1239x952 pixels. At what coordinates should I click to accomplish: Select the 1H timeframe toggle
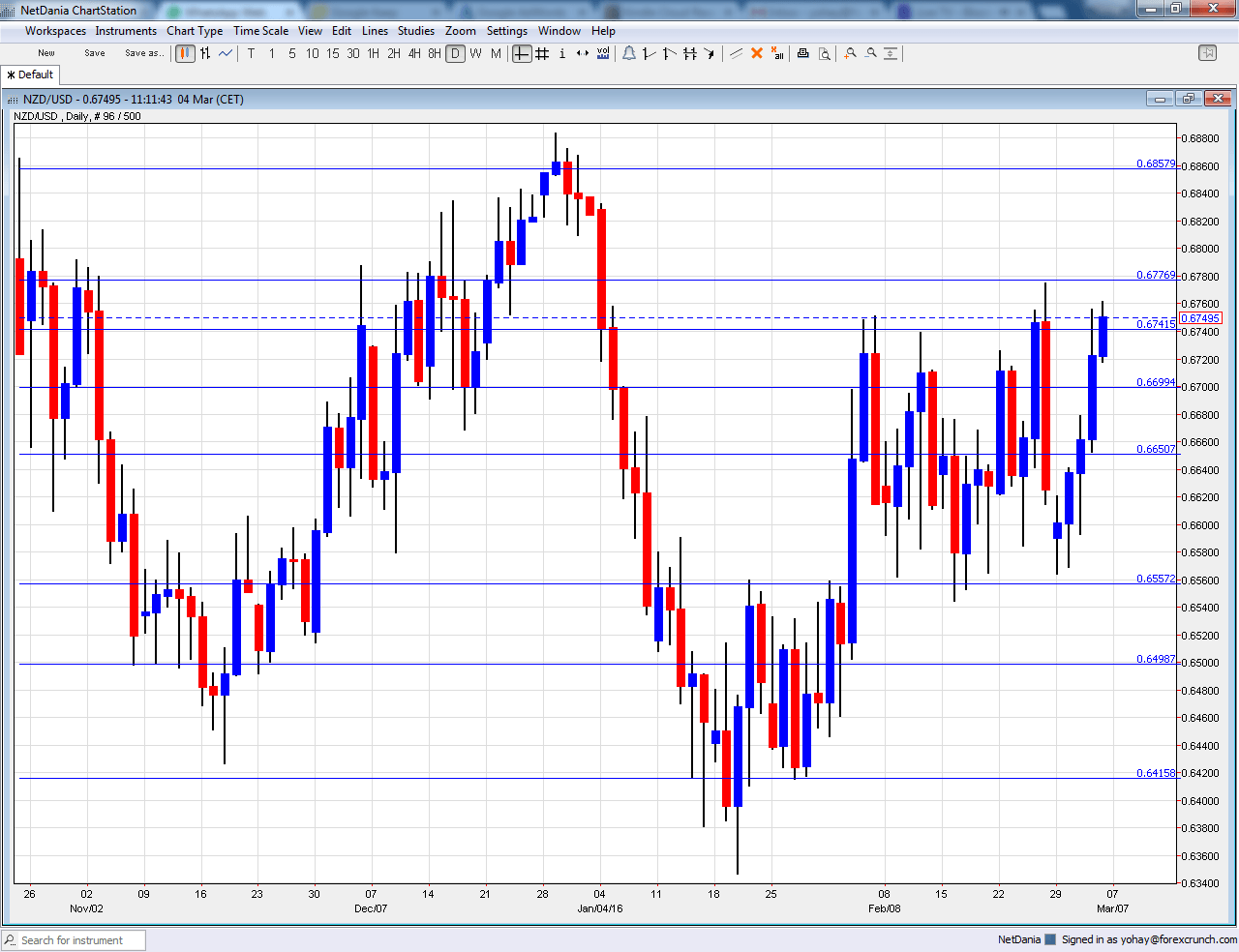[373, 53]
